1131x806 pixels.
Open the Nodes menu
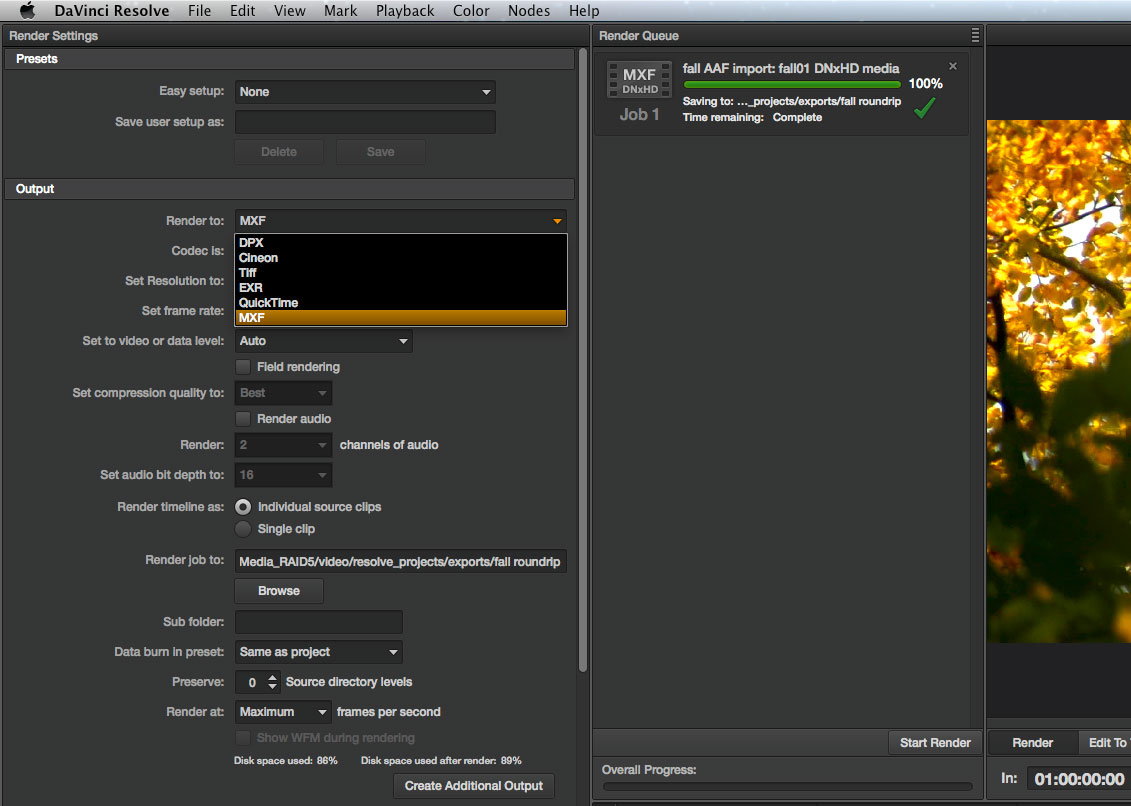pyautogui.click(x=528, y=11)
